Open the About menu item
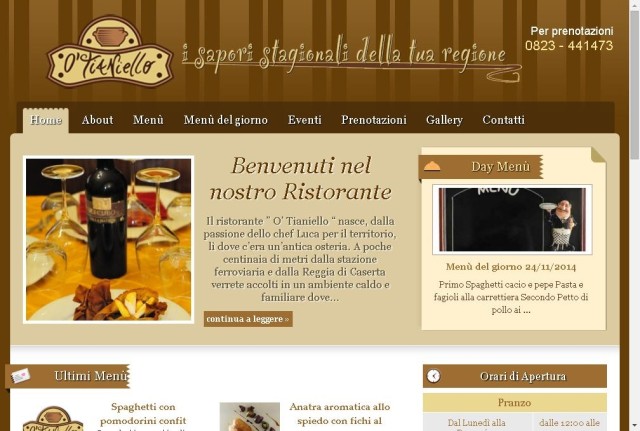The height and width of the screenshot is (431, 640). [97, 120]
